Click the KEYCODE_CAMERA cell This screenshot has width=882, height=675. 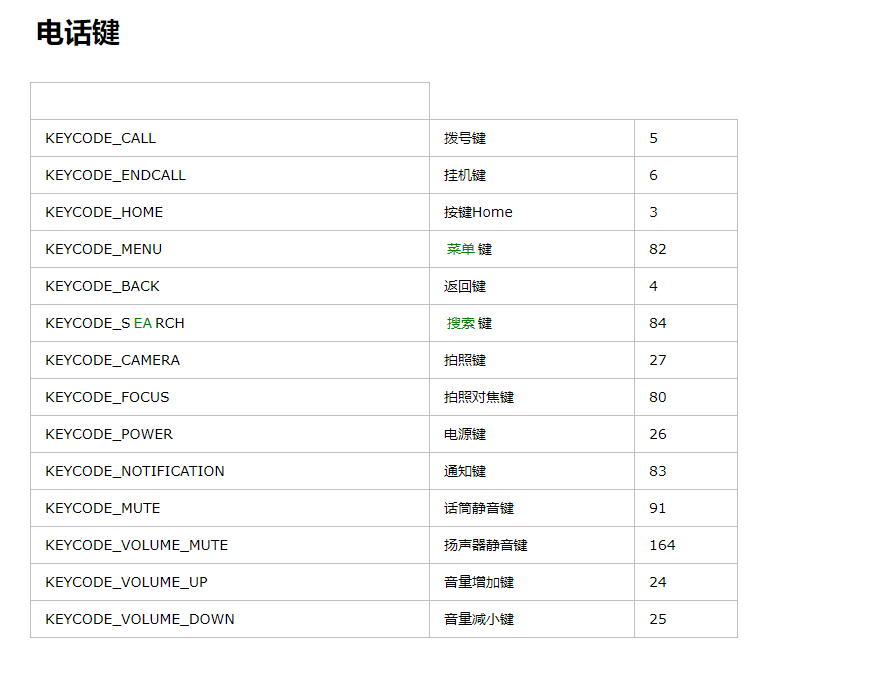230,360
